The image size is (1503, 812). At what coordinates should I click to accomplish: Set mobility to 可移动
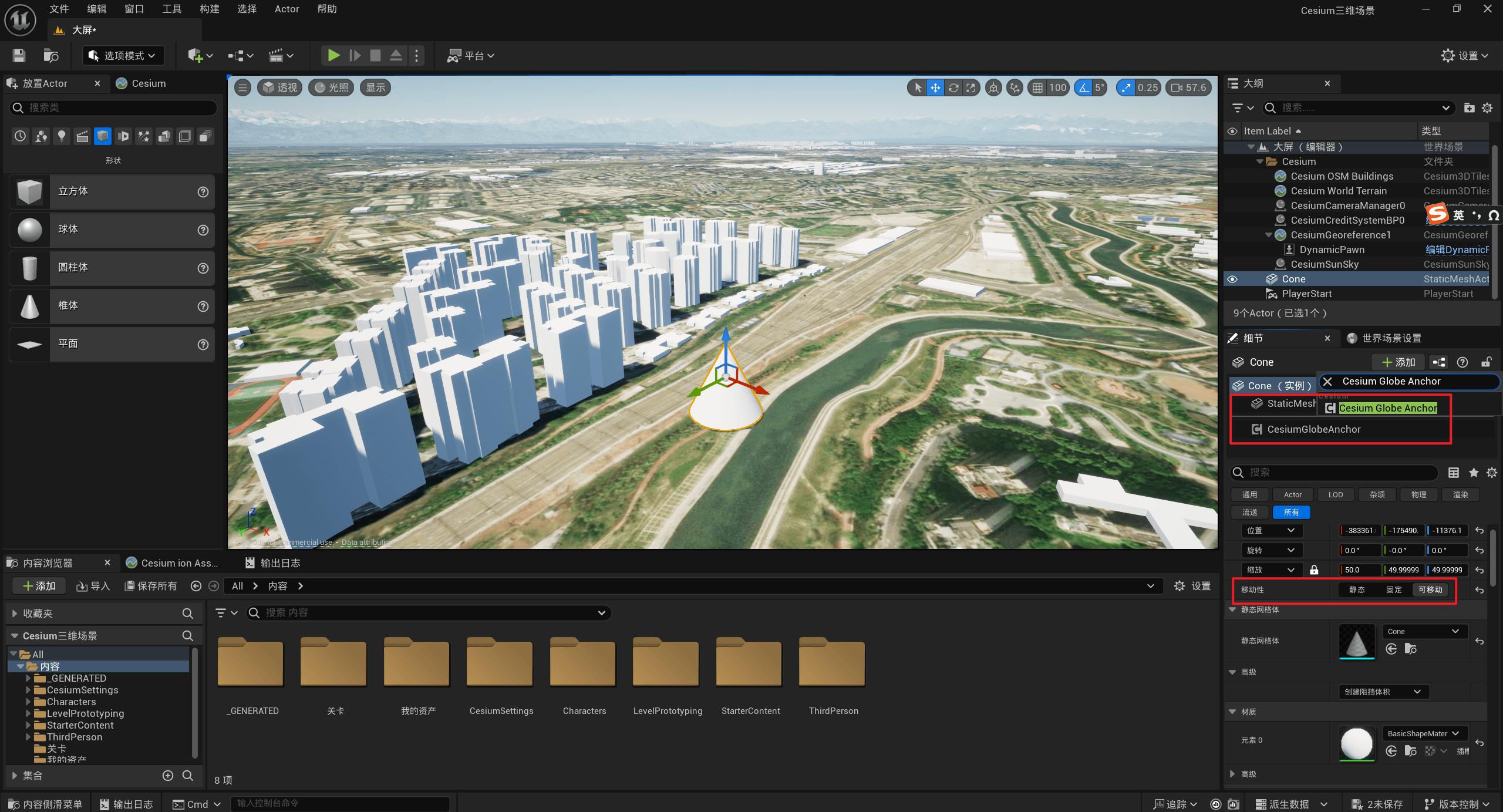[x=1430, y=589]
